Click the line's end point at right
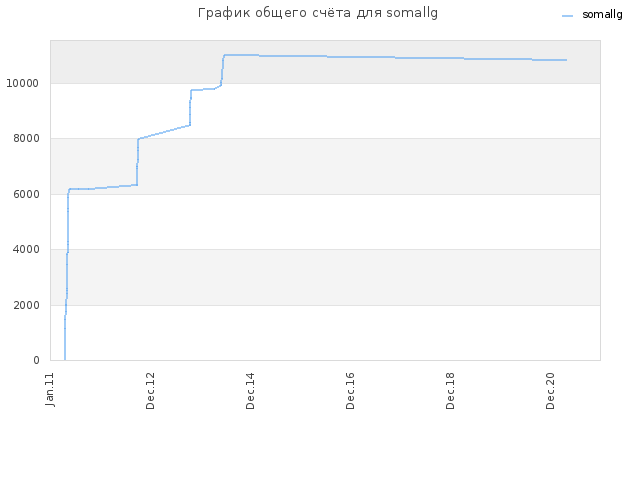Screen dimensions: 640x480 [566, 60]
